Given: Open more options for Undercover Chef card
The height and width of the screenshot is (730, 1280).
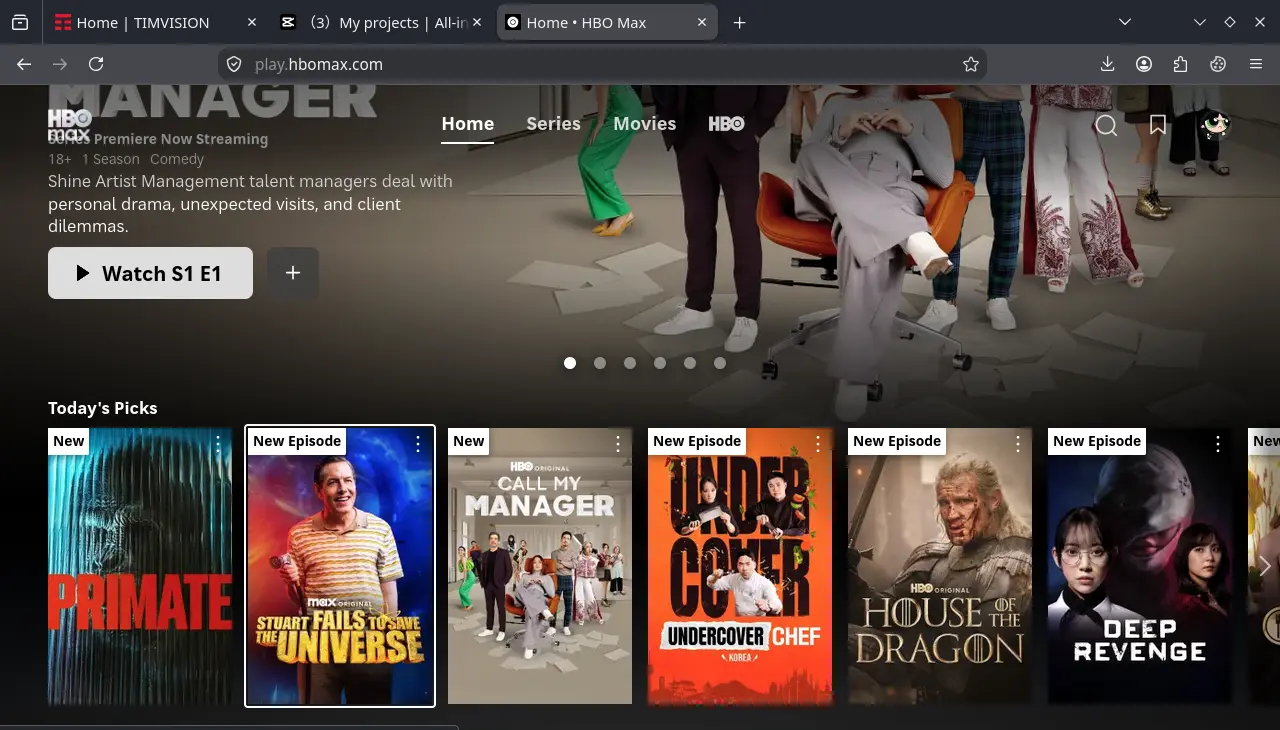Looking at the screenshot, I should coord(818,445).
